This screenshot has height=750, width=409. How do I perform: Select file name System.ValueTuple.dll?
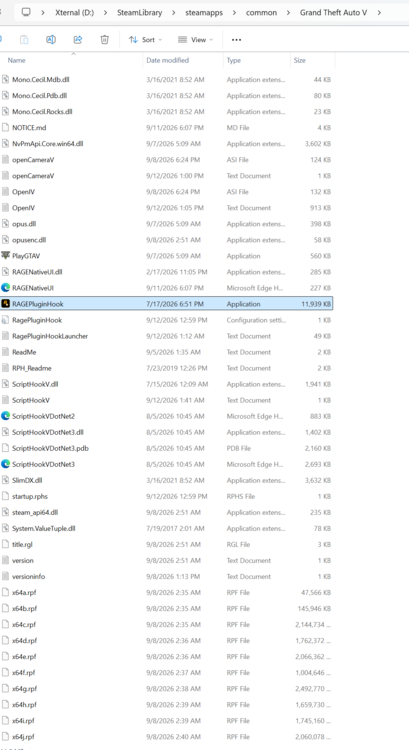(44, 528)
